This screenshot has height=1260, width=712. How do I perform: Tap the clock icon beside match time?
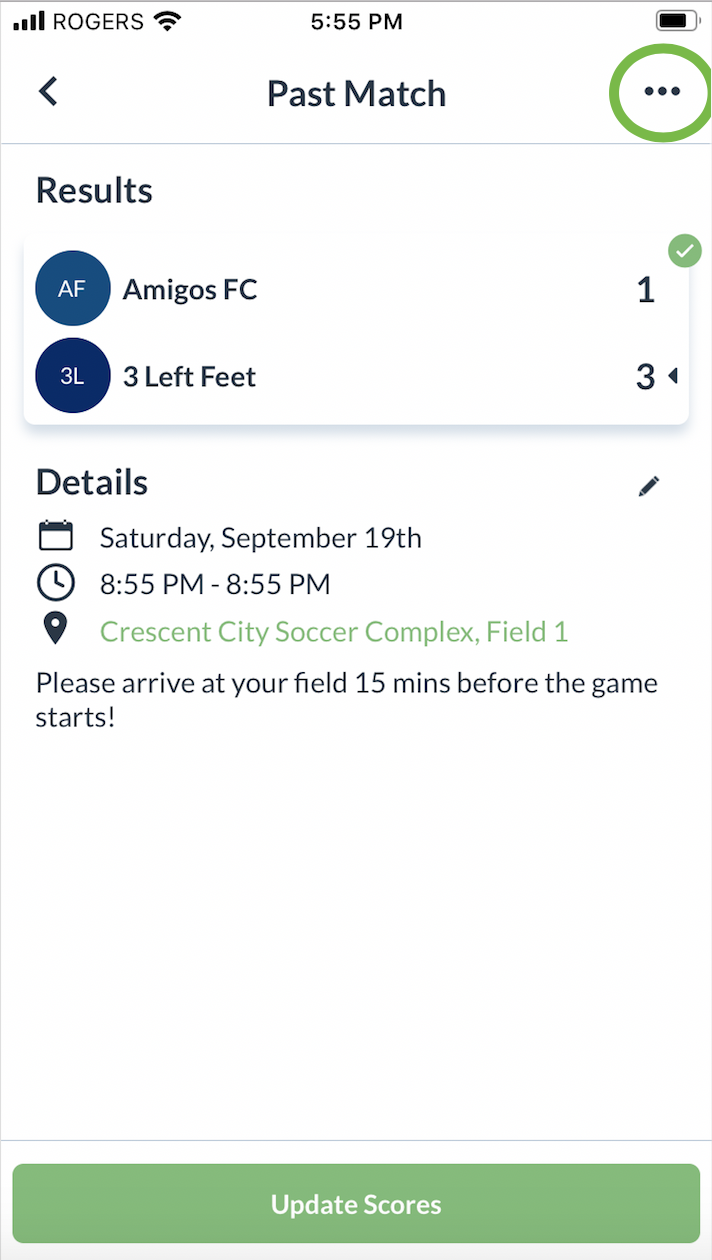56,582
